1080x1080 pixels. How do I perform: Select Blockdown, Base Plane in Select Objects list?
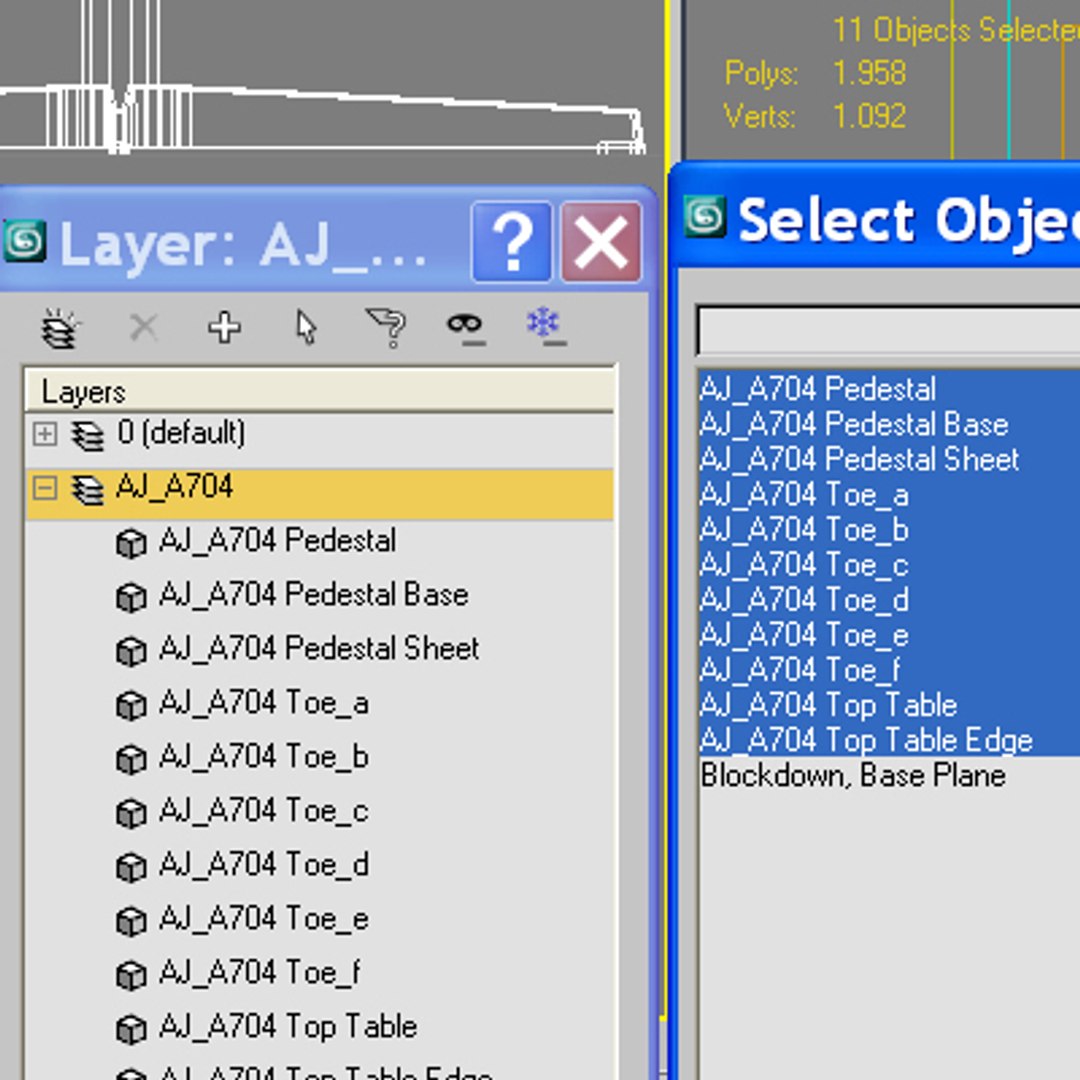(853, 776)
